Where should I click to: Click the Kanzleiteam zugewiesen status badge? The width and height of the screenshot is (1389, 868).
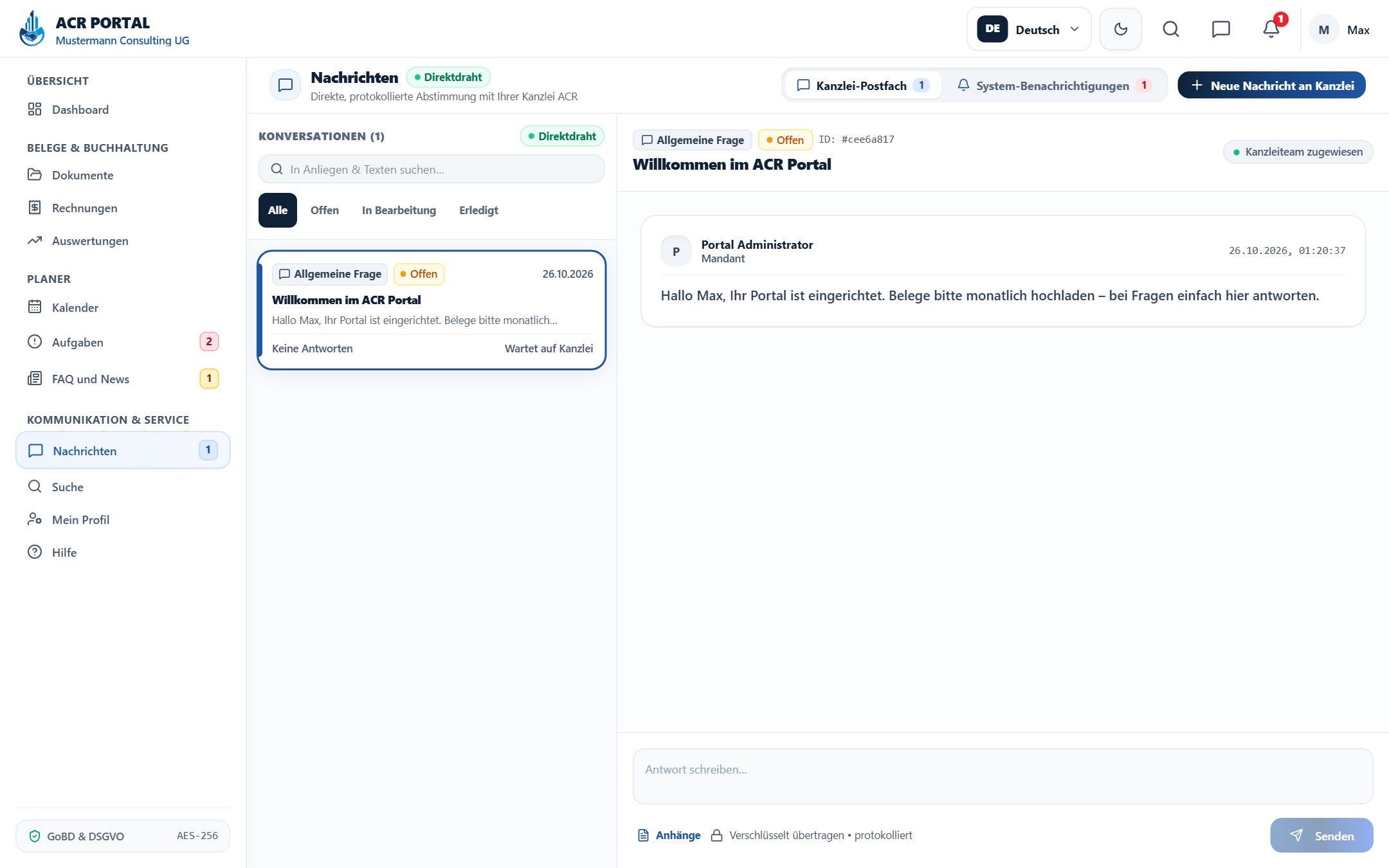point(1298,152)
